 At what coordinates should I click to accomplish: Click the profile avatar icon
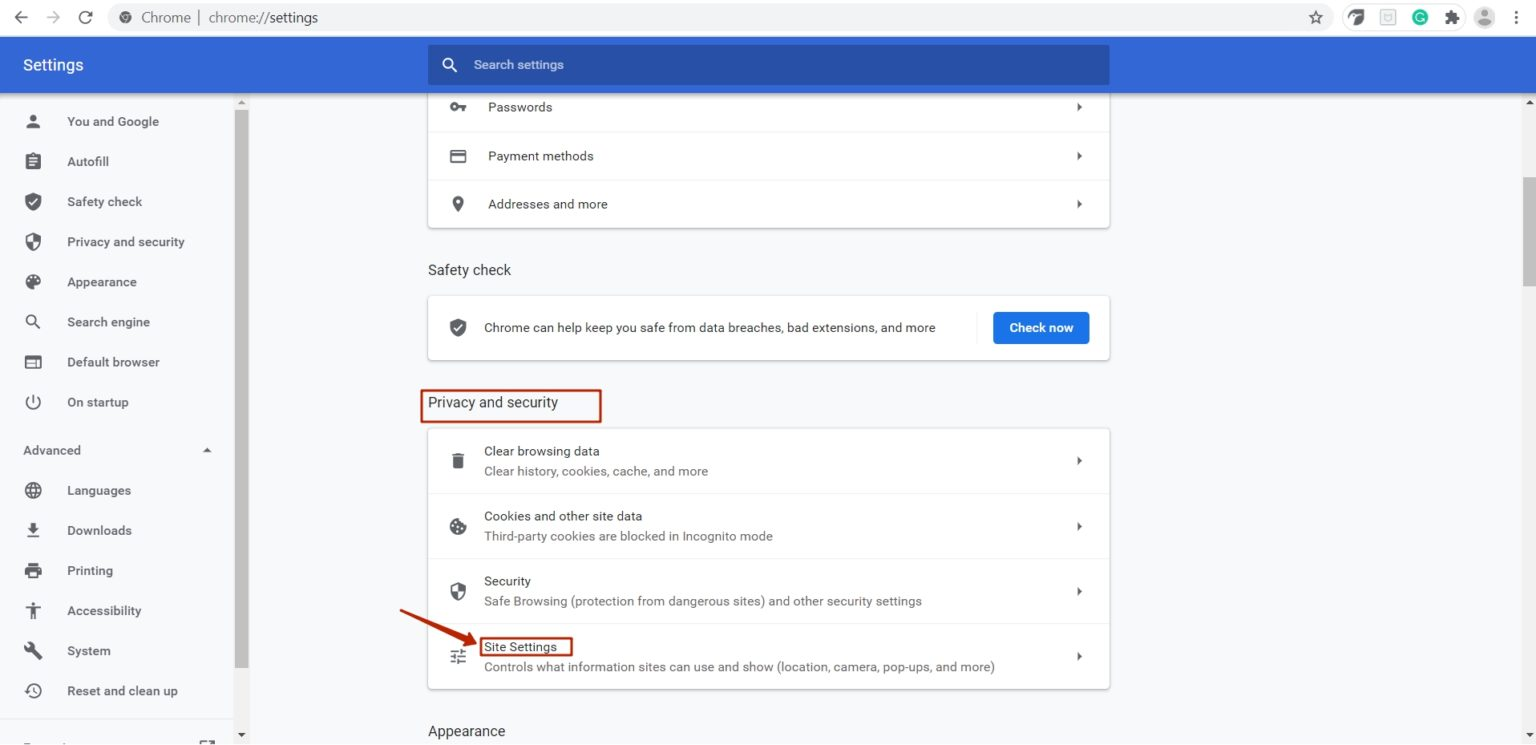click(x=1484, y=17)
